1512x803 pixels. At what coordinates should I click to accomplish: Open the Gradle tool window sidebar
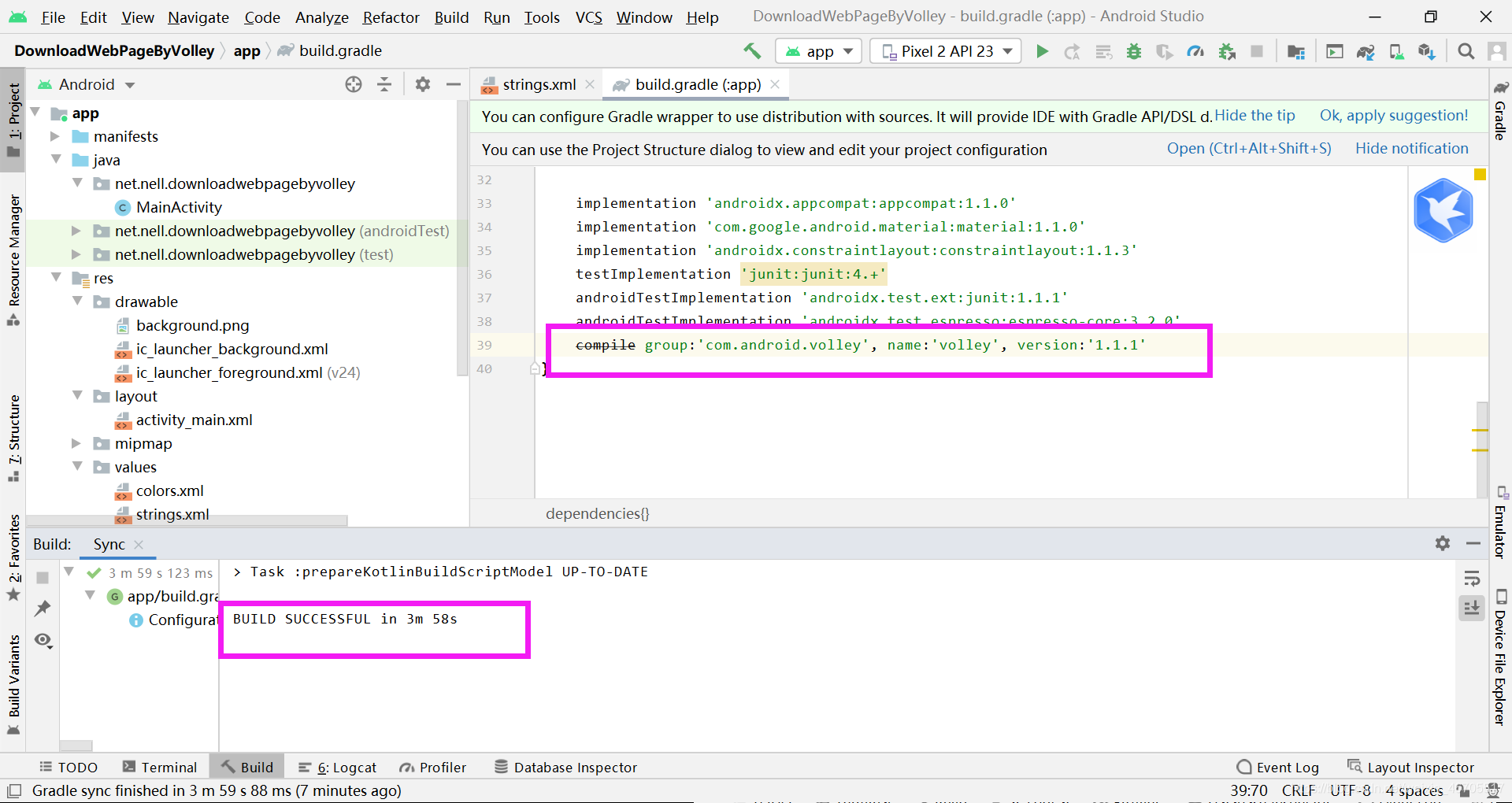point(1501,111)
